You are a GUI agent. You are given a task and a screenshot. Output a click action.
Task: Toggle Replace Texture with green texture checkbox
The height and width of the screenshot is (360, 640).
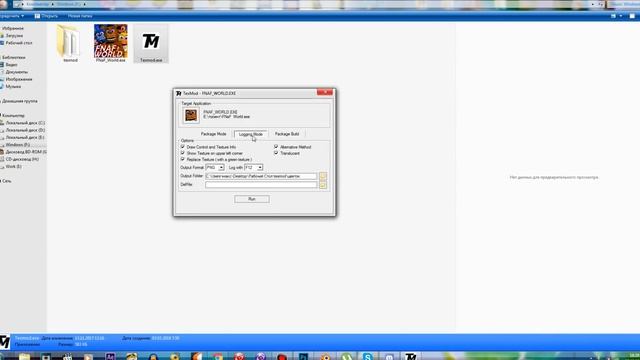183,159
